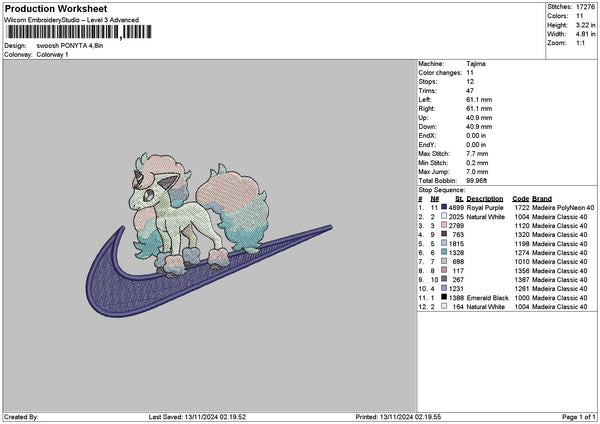Click the 'Color changes:' label
This screenshot has width=600, height=424.
(440, 73)
